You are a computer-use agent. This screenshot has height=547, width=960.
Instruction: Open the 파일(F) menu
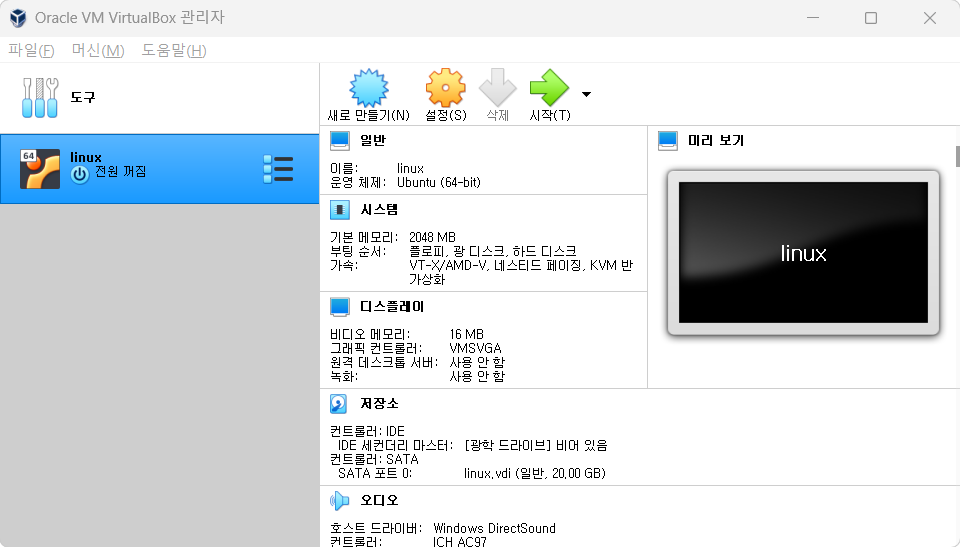point(31,50)
